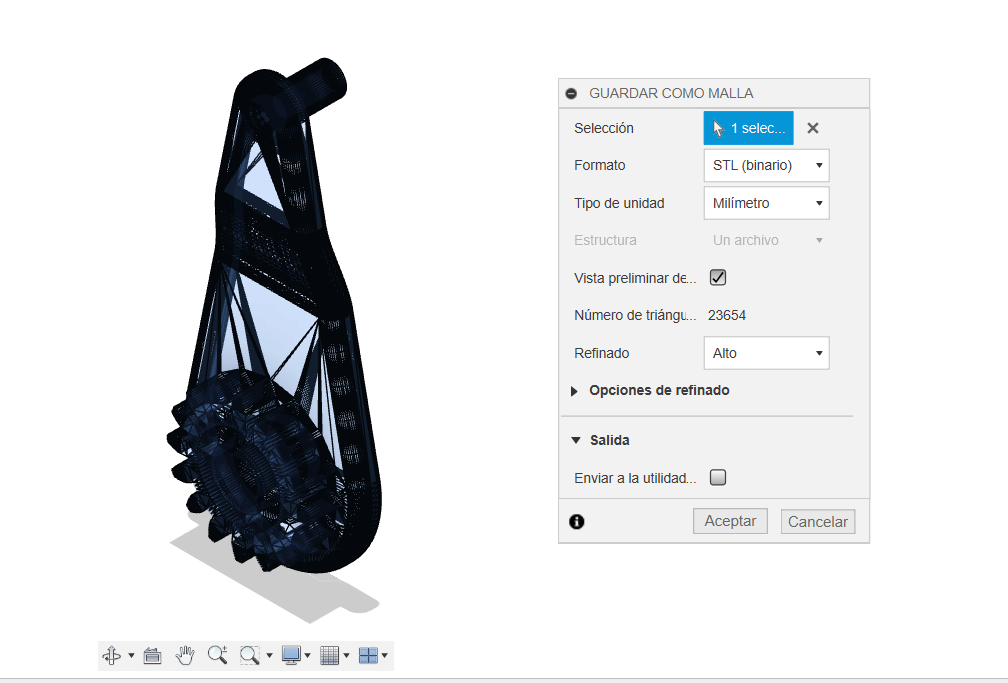This screenshot has width=1008, height=683.
Task: Click the 'Selección' label
Action: (604, 128)
